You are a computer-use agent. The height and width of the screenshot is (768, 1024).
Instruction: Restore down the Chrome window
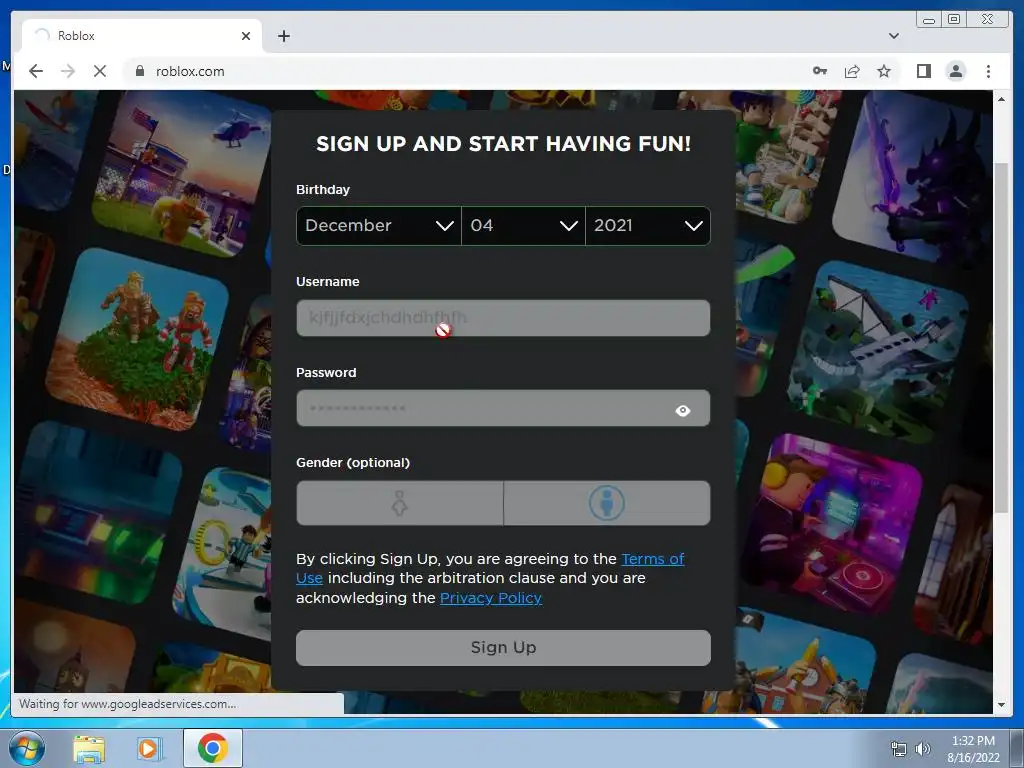tap(953, 20)
